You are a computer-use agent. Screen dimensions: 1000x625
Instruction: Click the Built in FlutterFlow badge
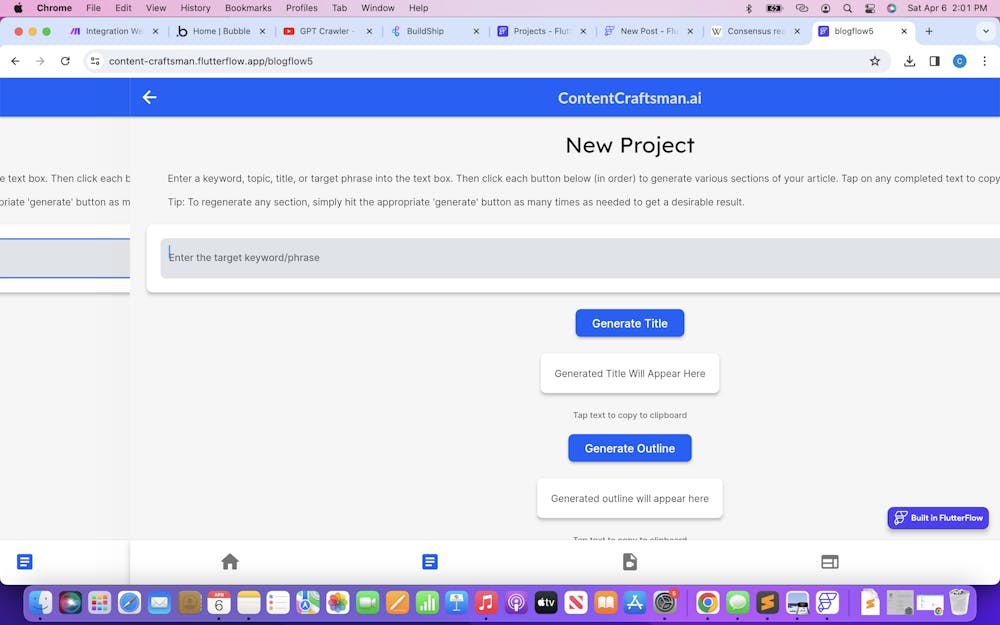point(938,518)
